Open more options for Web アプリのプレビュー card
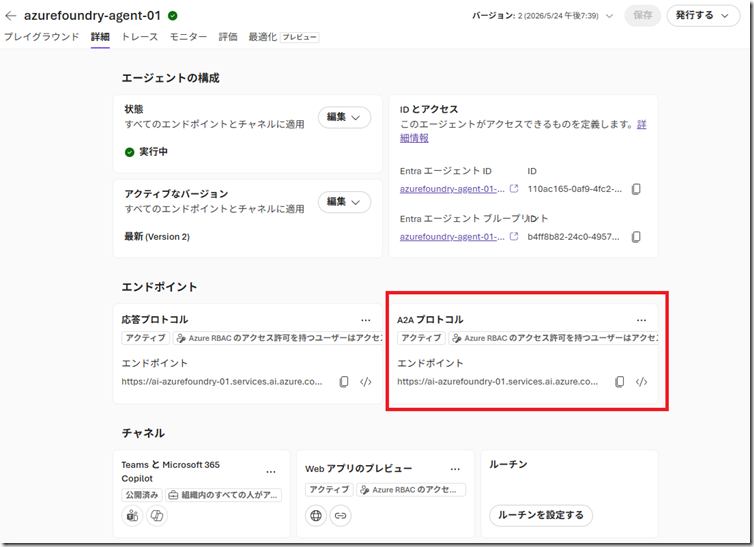754x547 pixels. point(455,469)
